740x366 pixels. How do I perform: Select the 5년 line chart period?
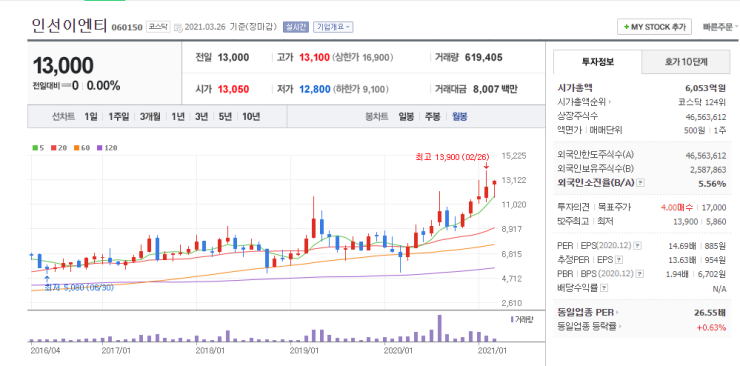[x=225, y=116]
